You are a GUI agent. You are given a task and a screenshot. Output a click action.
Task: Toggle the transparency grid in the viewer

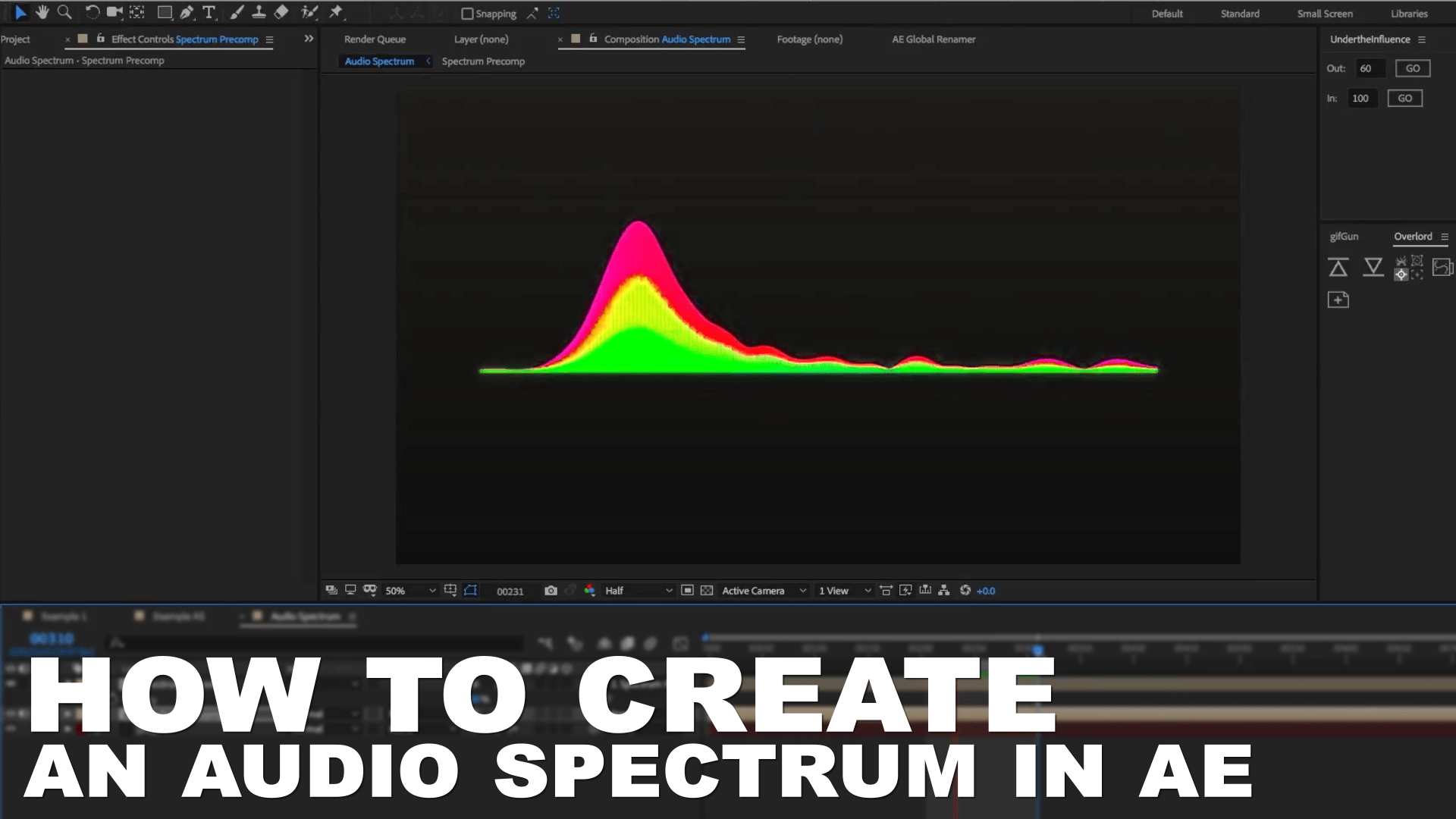tap(706, 590)
